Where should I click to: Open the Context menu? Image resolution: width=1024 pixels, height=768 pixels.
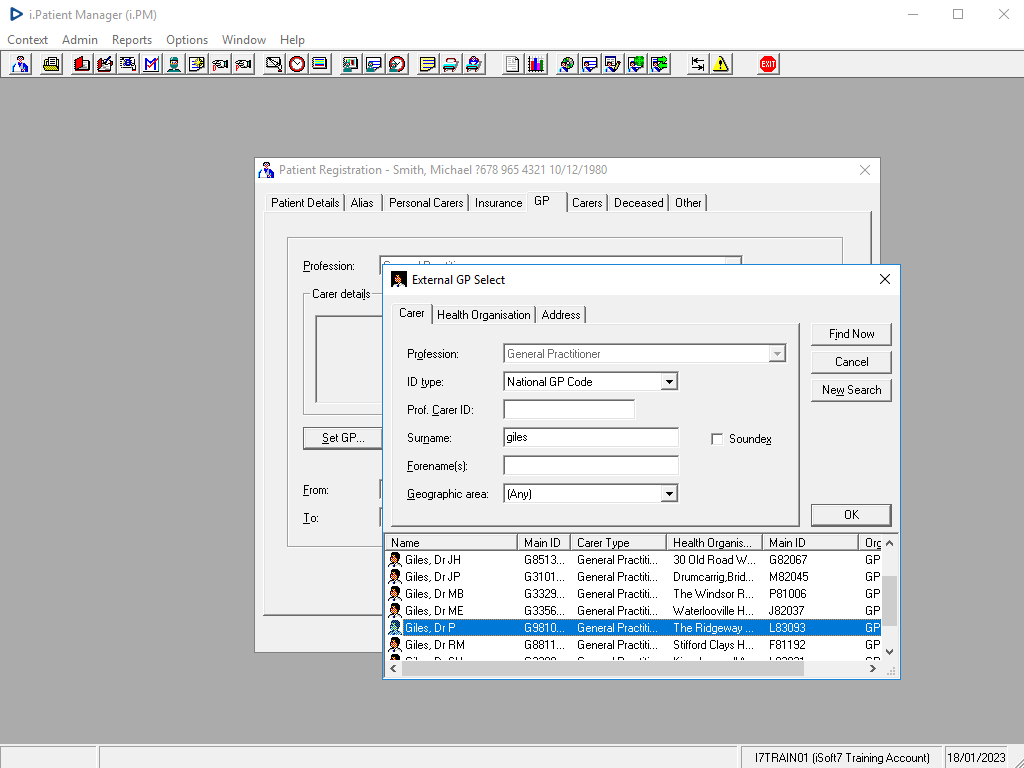click(x=27, y=40)
